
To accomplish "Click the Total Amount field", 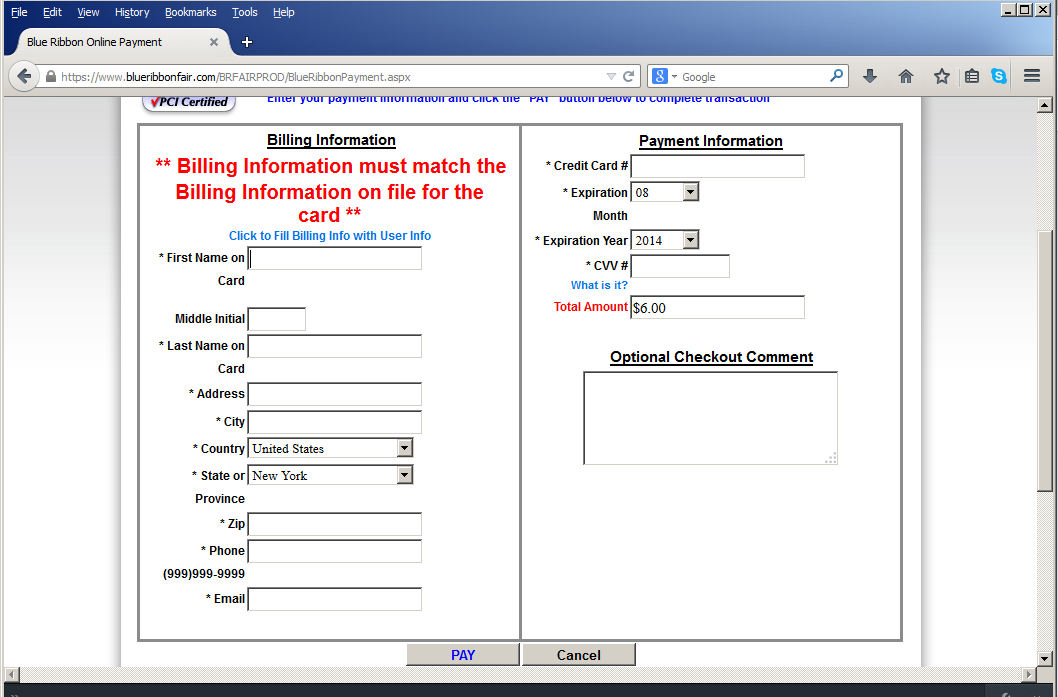I will (x=717, y=307).
